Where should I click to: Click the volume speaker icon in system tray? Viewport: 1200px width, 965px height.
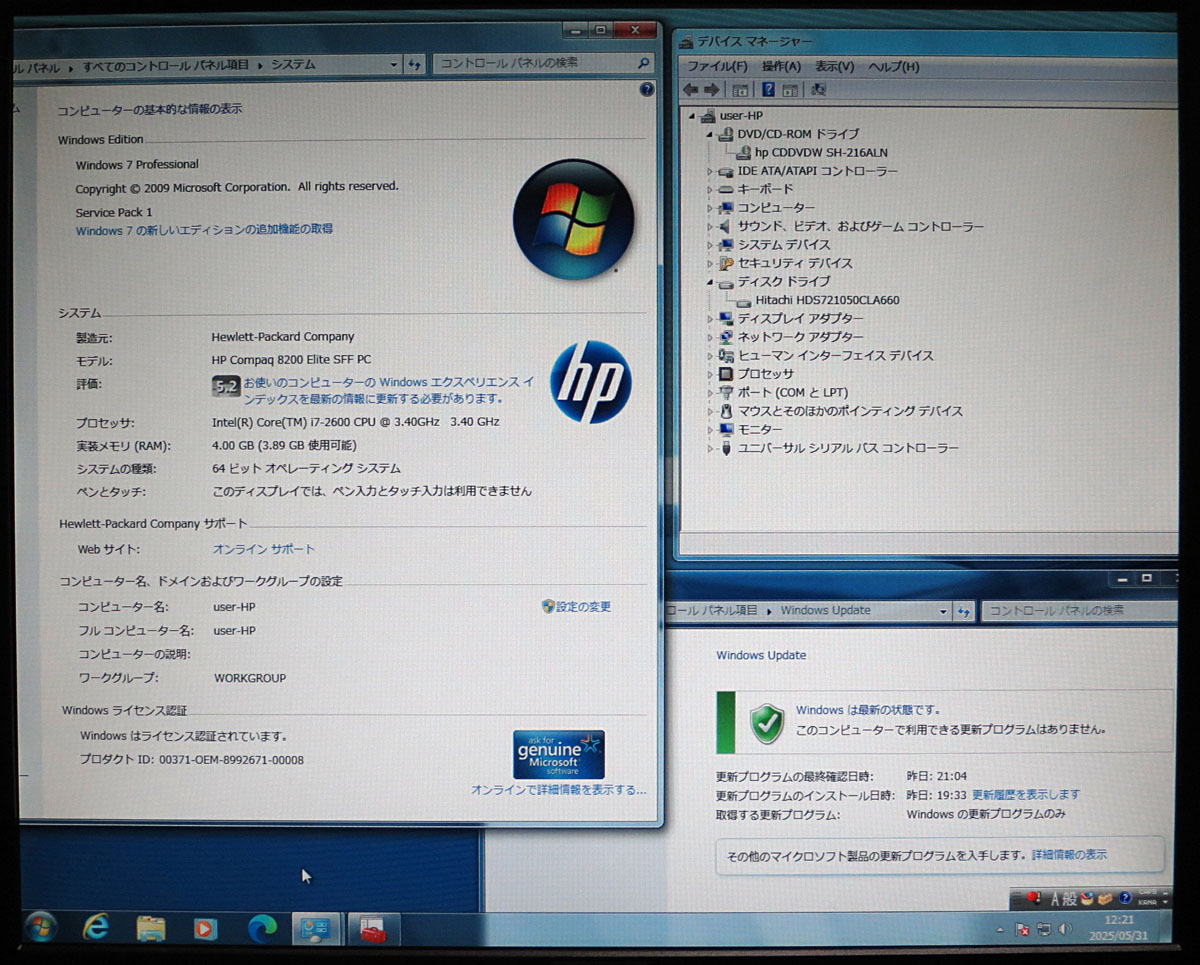pos(1066,929)
